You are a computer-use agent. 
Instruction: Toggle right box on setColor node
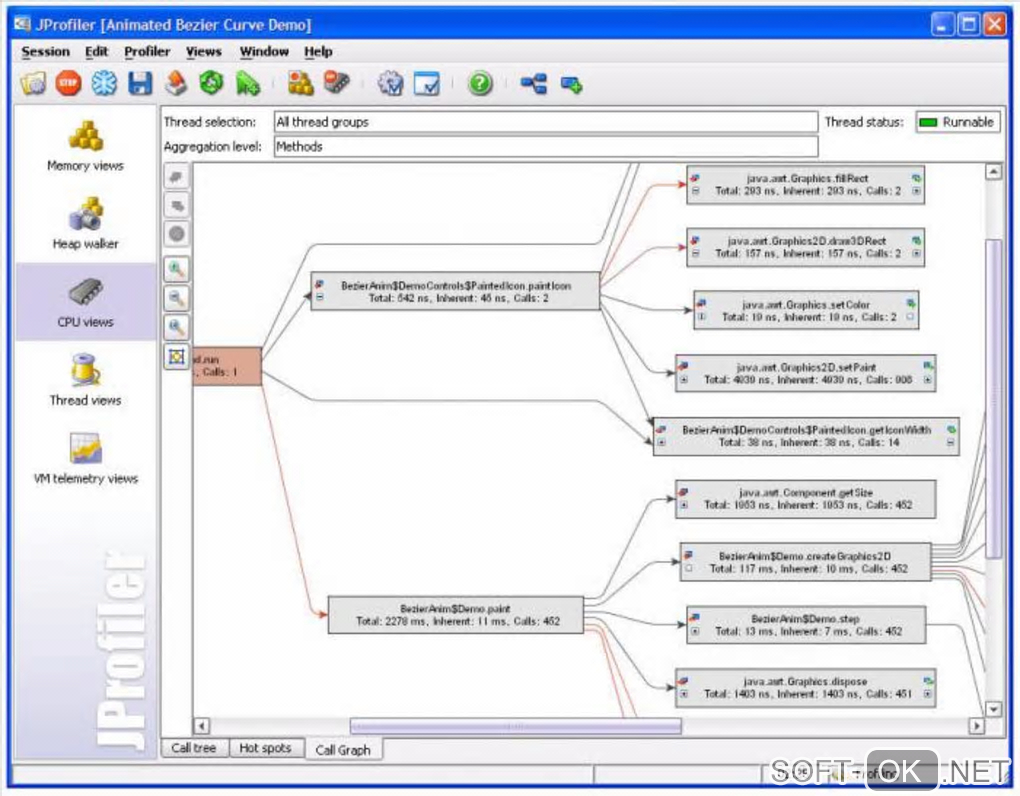910,317
